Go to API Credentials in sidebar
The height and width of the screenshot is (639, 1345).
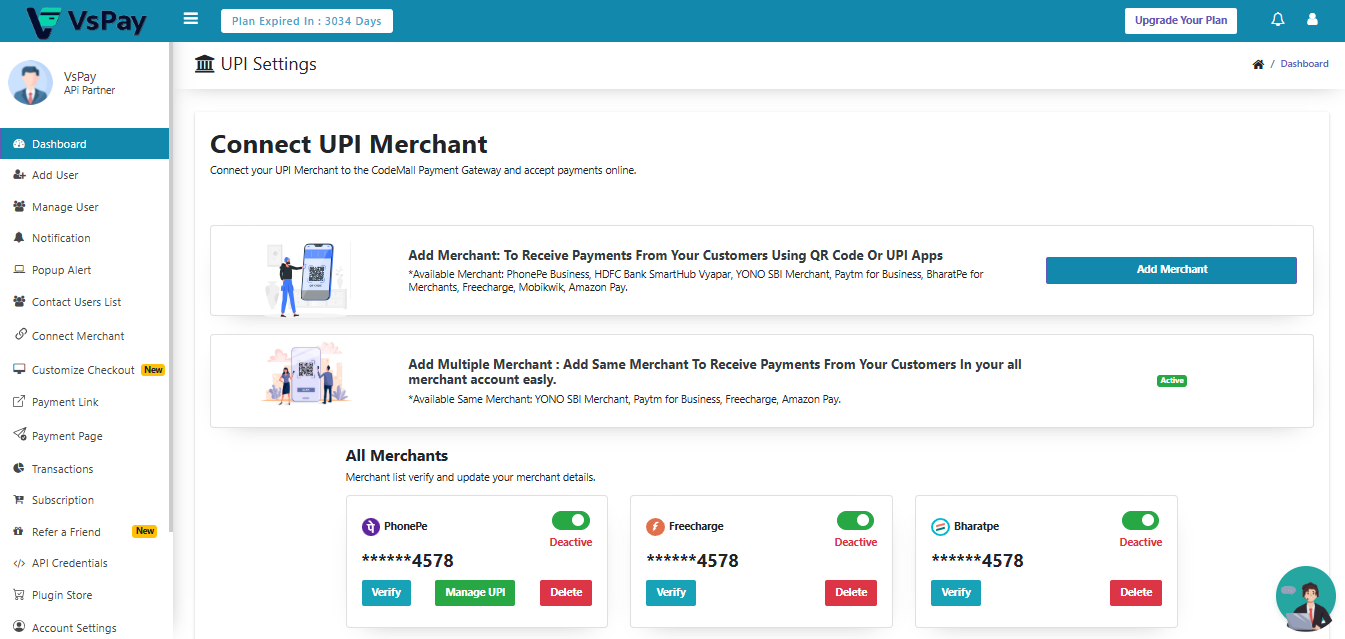coord(69,563)
